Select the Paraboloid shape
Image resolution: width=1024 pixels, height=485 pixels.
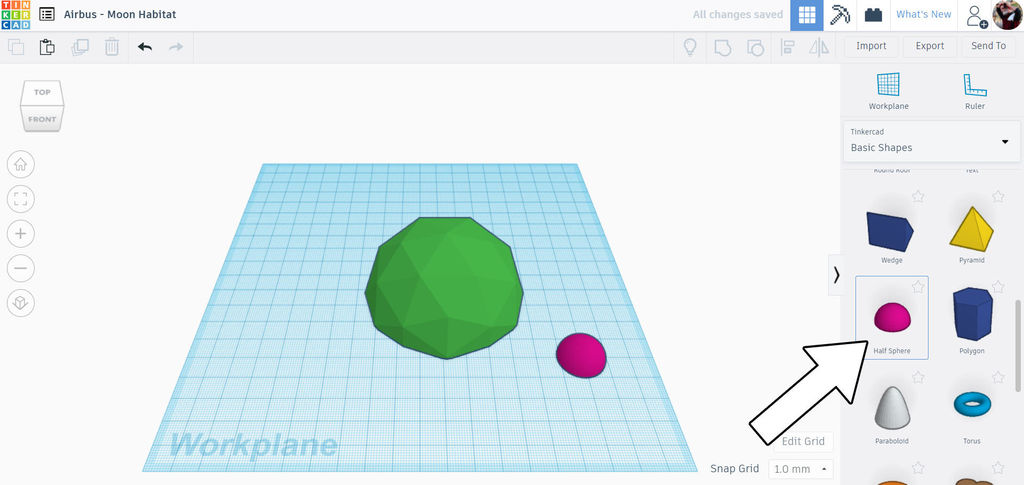(891, 409)
